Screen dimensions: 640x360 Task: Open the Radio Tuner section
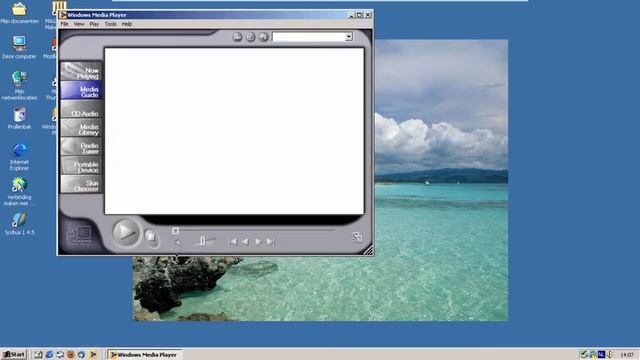coord(81,147)
